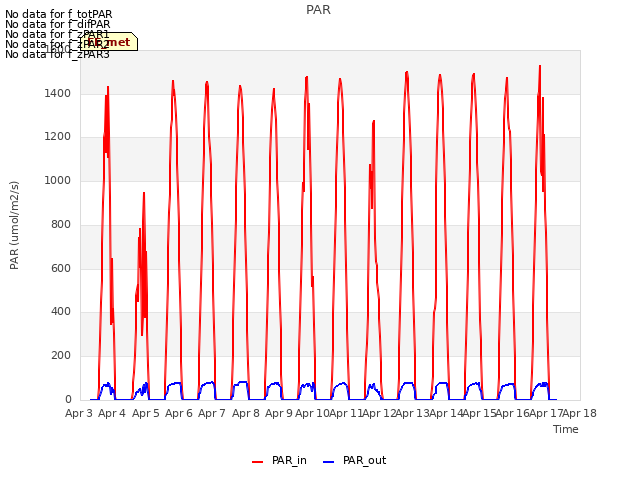Image resolution: width=640 pixels, height=480 pixels.
Task: Click the red PAR_in legend color marker
Action: 258,462
